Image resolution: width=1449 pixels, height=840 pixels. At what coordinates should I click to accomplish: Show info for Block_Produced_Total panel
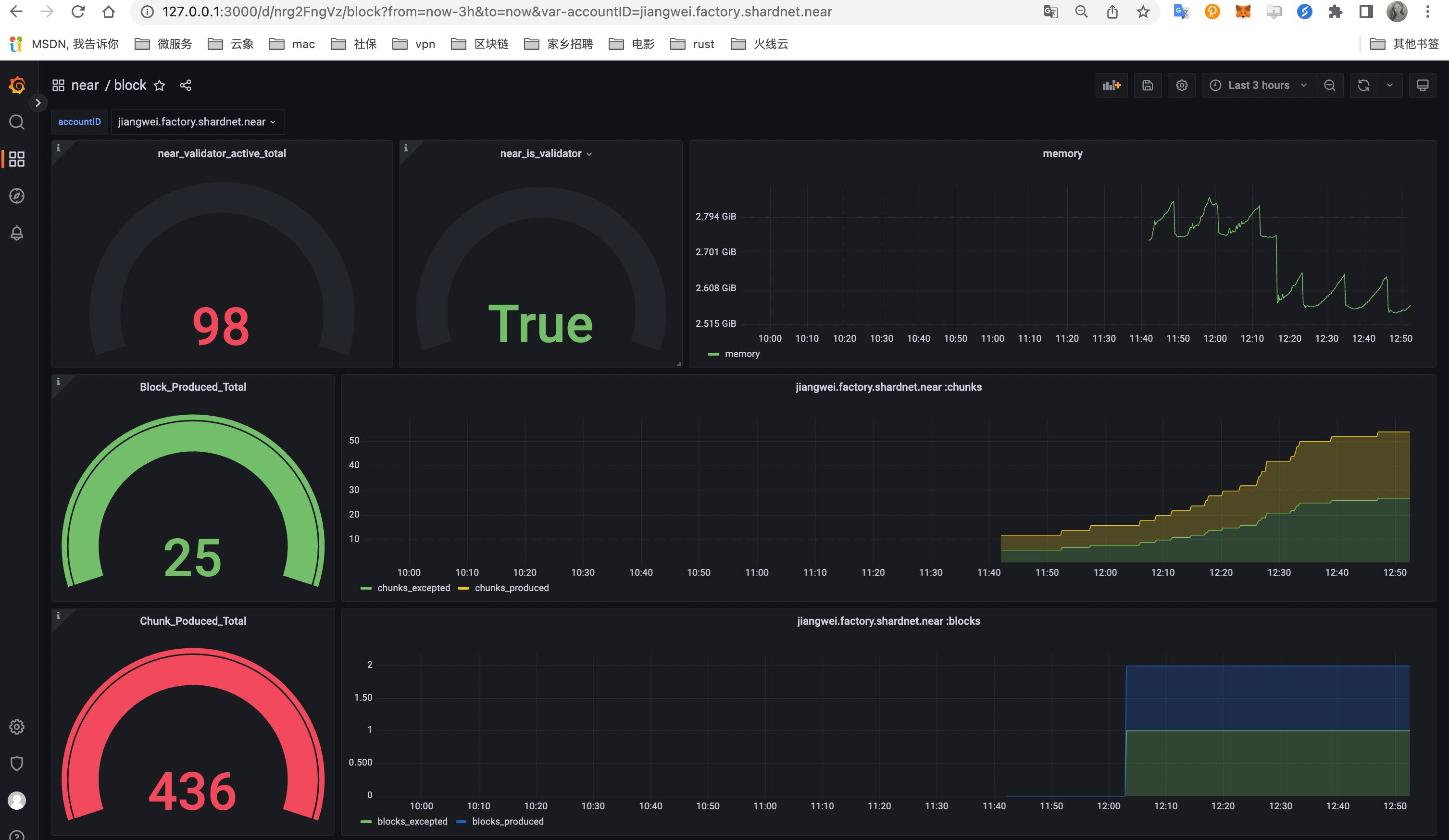click(58, 381)
